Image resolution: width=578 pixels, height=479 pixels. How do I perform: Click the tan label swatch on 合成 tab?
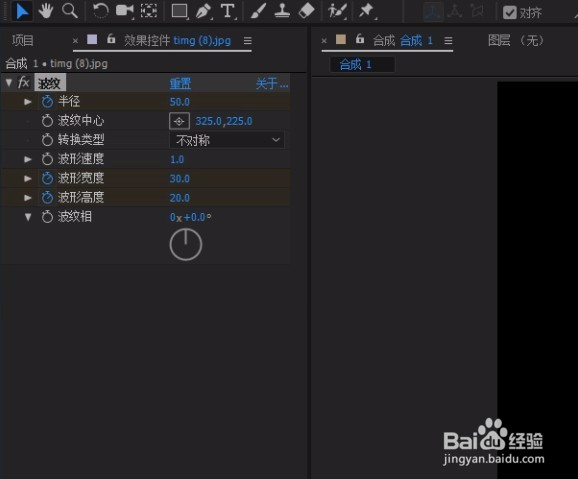click(x=341, y=39)
